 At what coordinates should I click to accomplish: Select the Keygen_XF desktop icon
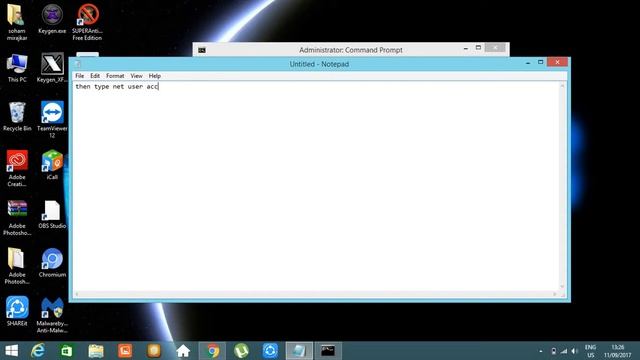pos(52,67)
